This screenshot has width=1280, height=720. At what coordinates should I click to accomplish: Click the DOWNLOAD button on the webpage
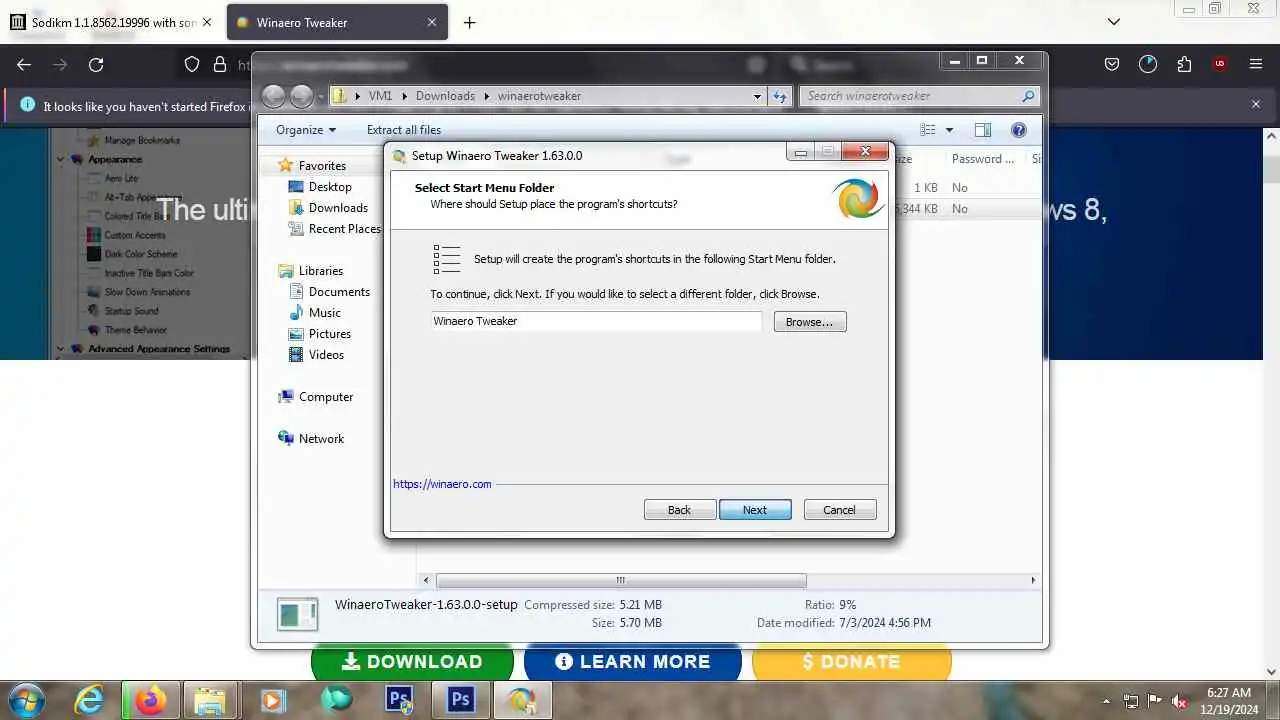(412, 662)
